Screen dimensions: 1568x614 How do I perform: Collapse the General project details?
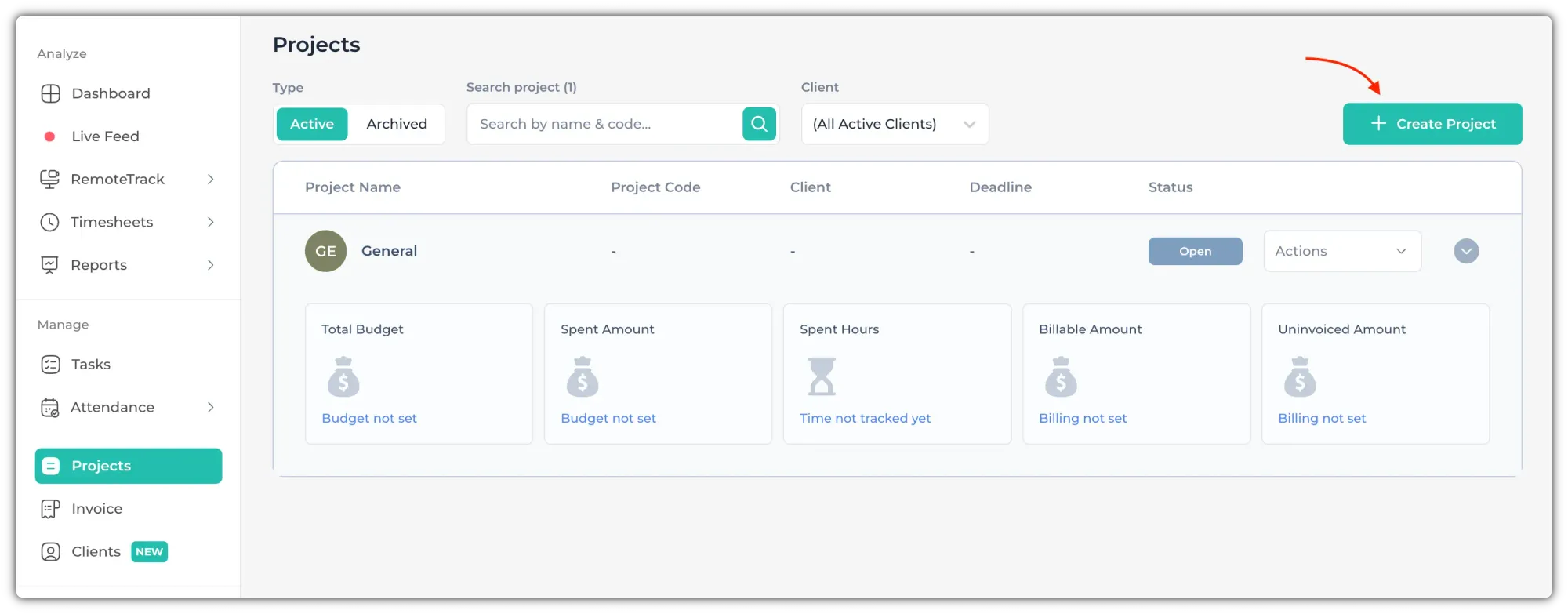tap(1466, 251)
